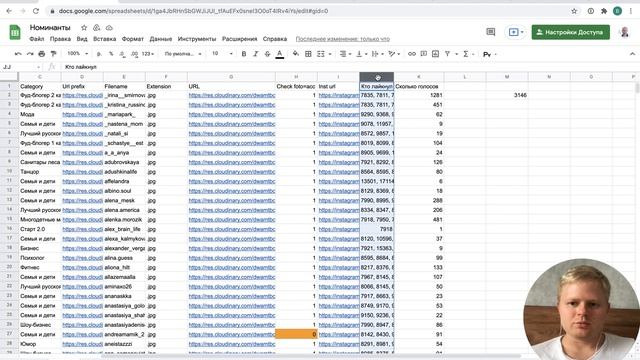Insert a chart

point(436,54)
